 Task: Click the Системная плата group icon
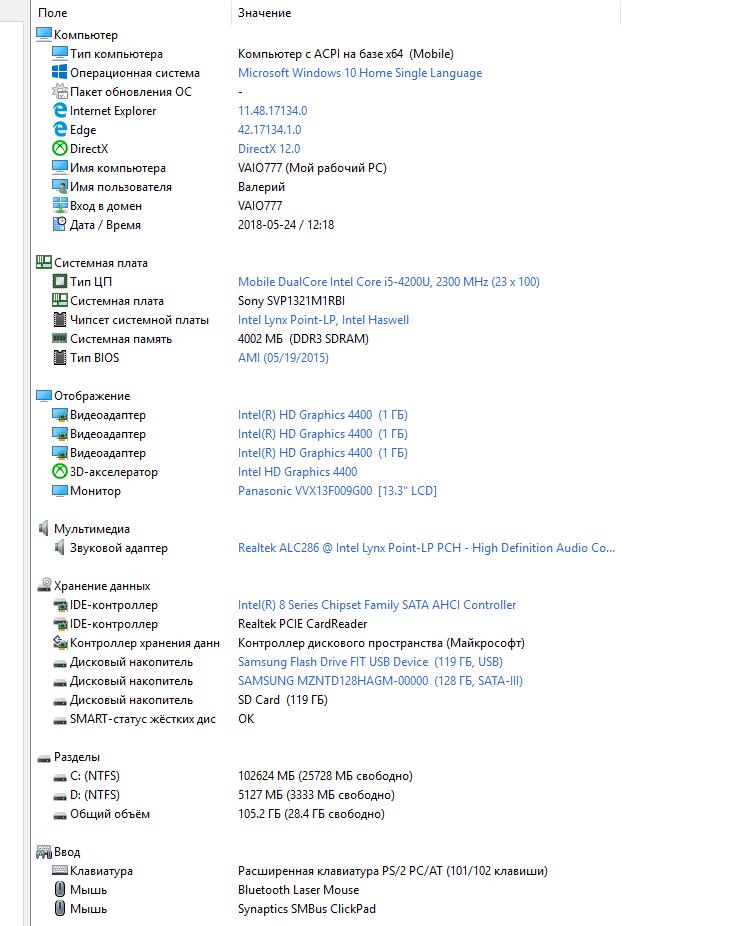coord(44,262)
